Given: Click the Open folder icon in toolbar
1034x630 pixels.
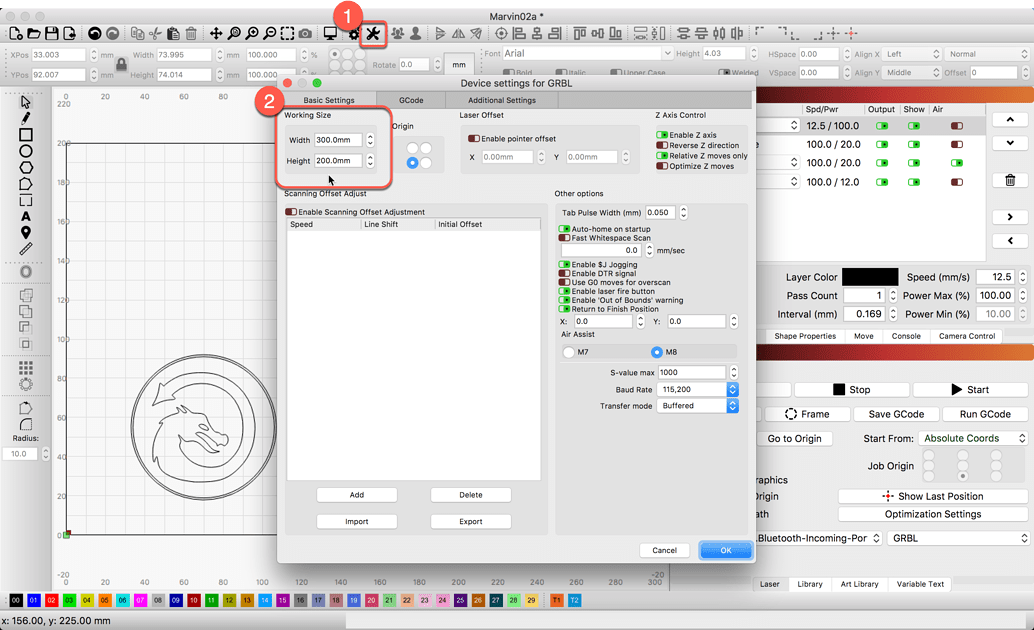Looking at the screenshot, I should [x=34, y=33].
